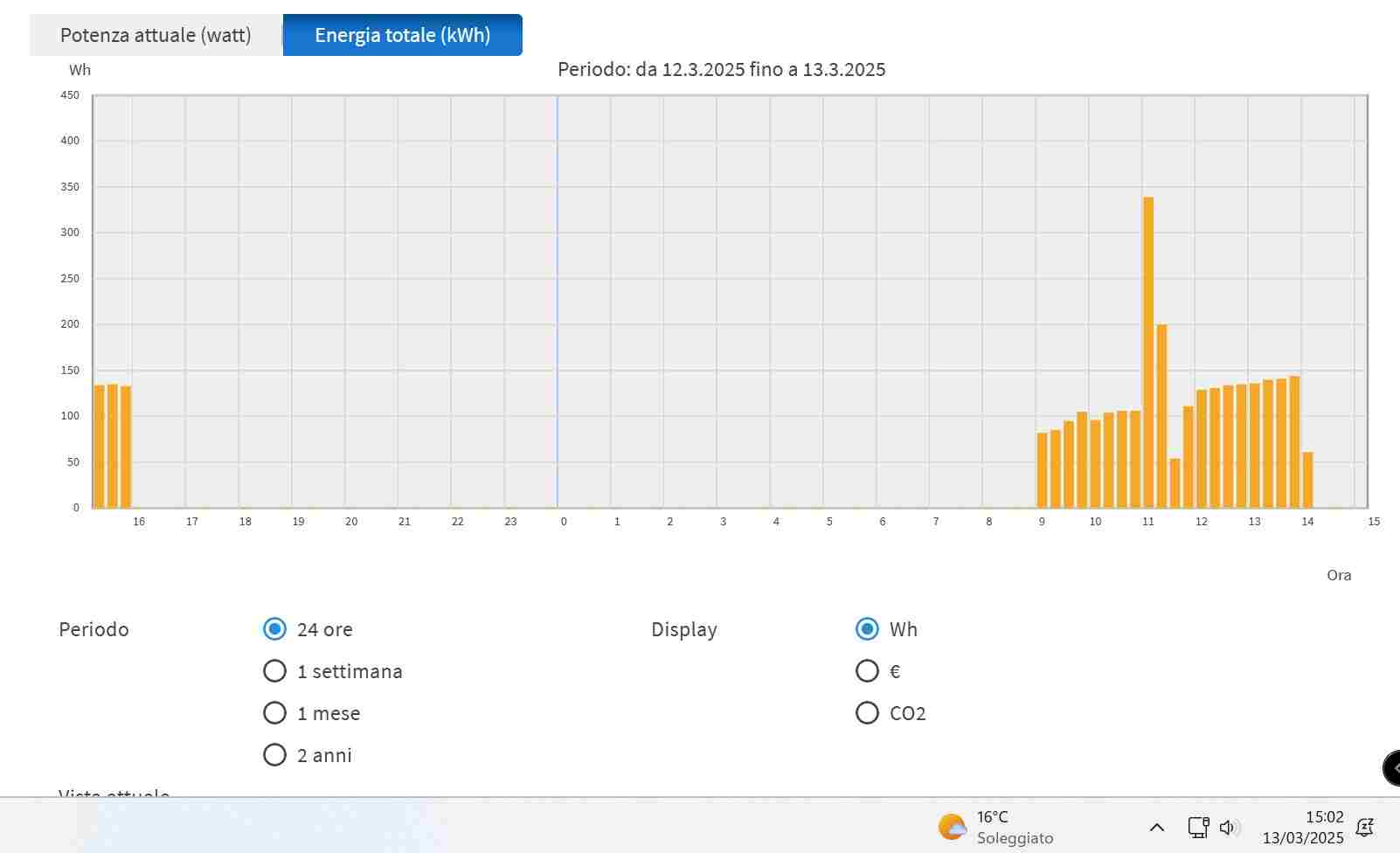Select Wh as the display unit
Viewport: 1400px width, 853px height.
tap(867, 629)
